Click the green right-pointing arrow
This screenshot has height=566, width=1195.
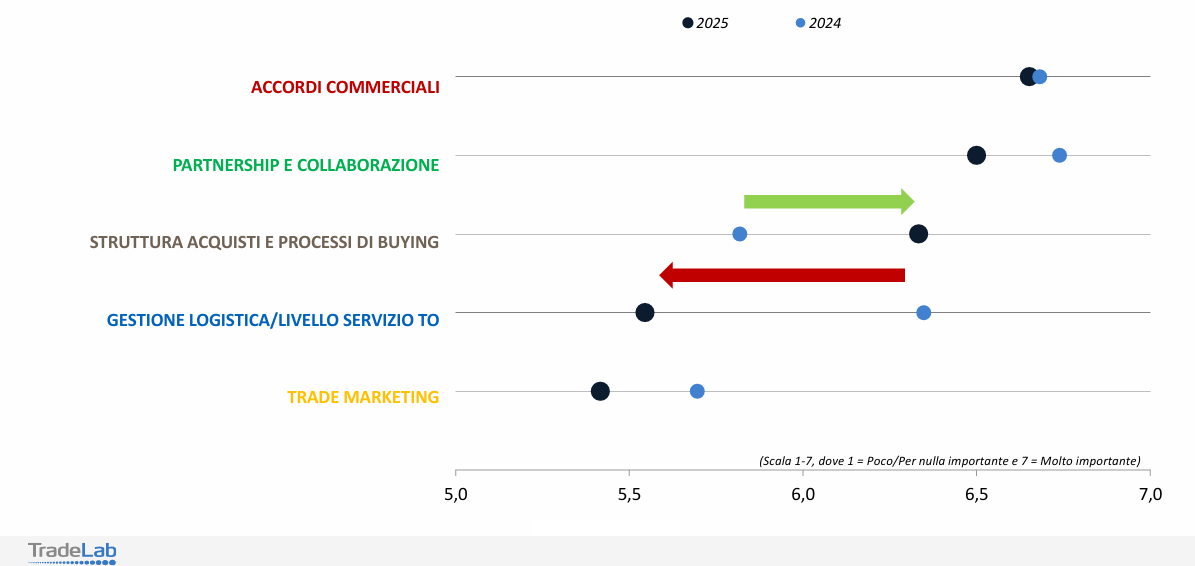tap(829, 201)
